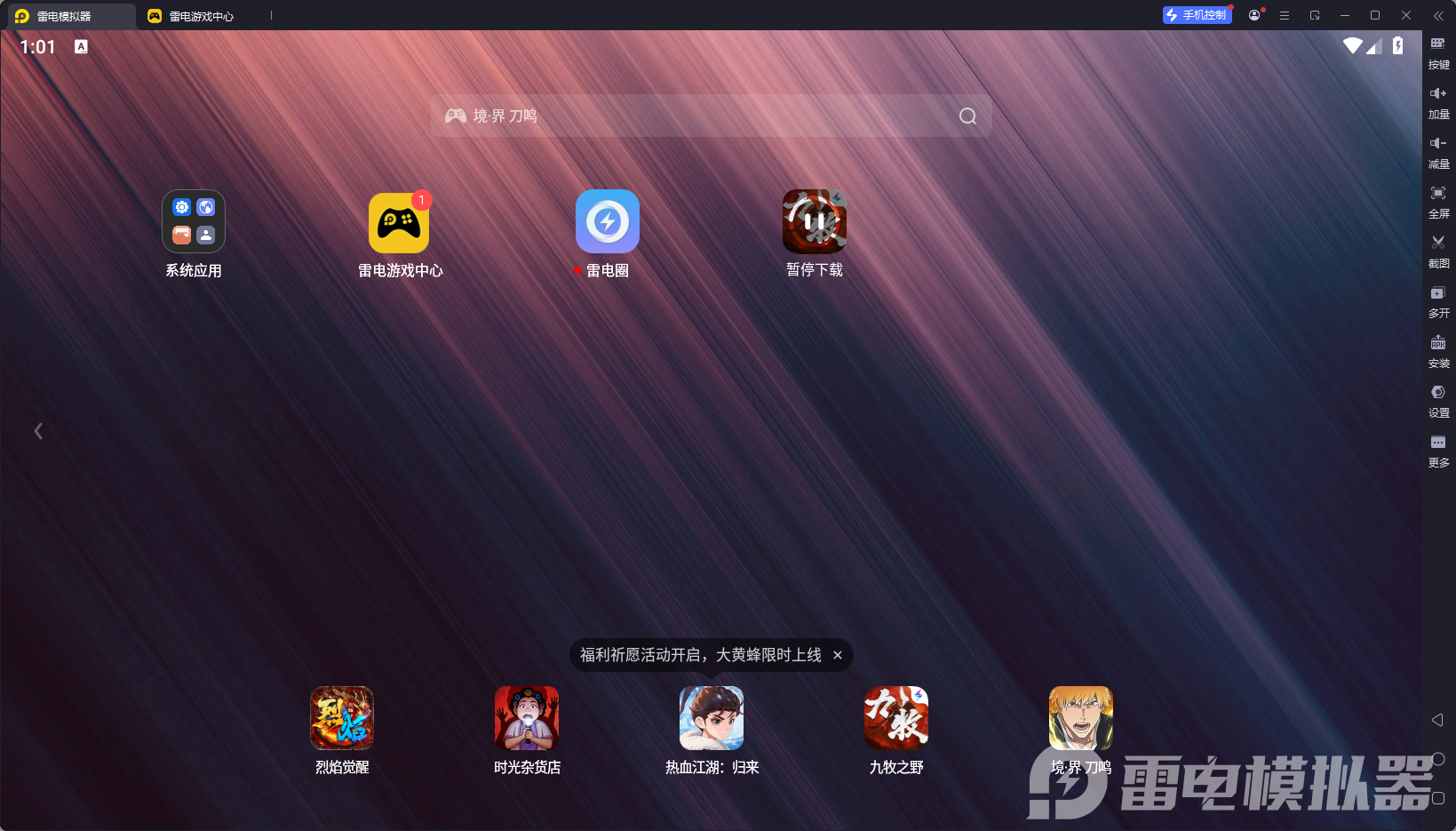Open the 境·界 刀鸣 game icon
1456x831 pixels.
pos(1081,718)
